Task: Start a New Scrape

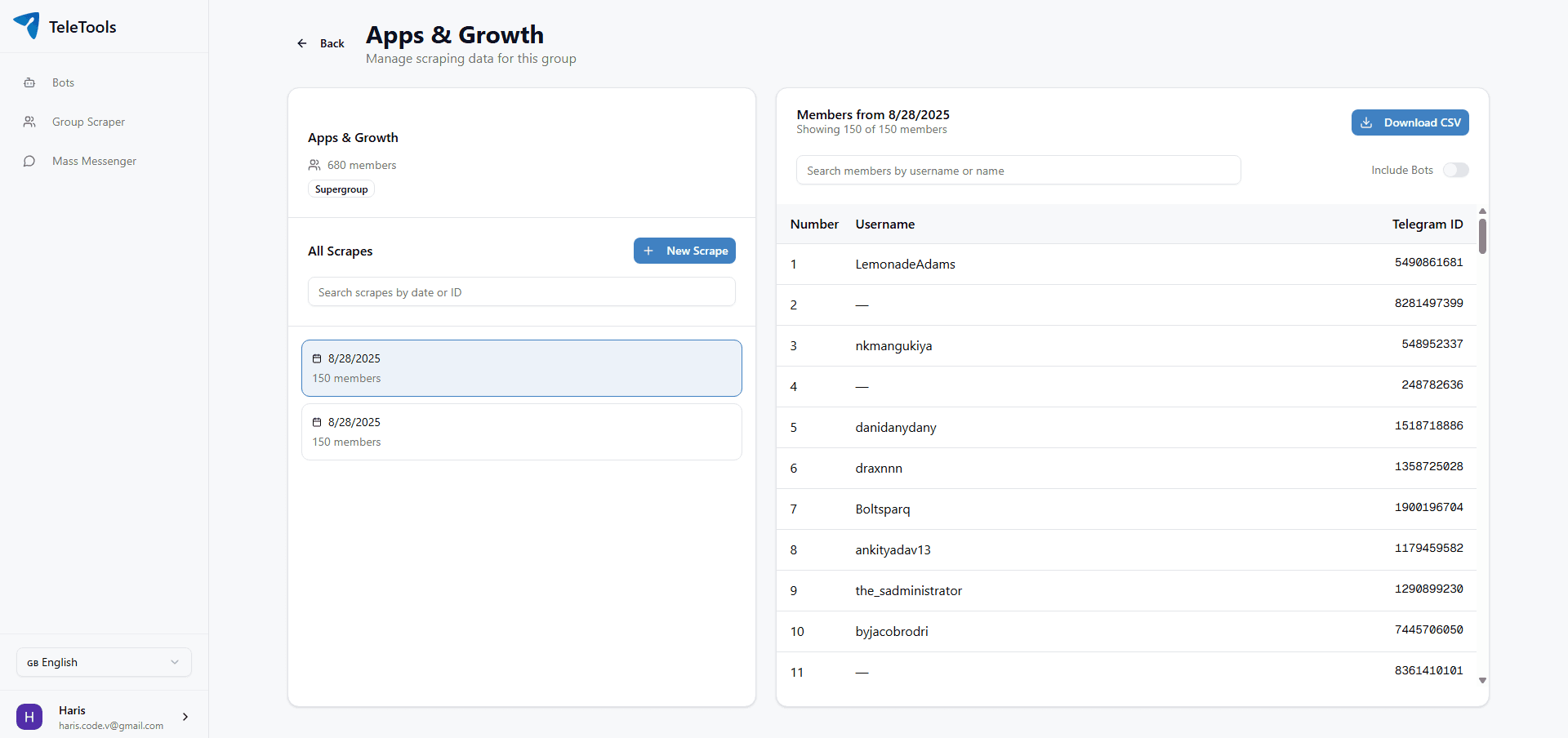Action: (x=684, y=251)
